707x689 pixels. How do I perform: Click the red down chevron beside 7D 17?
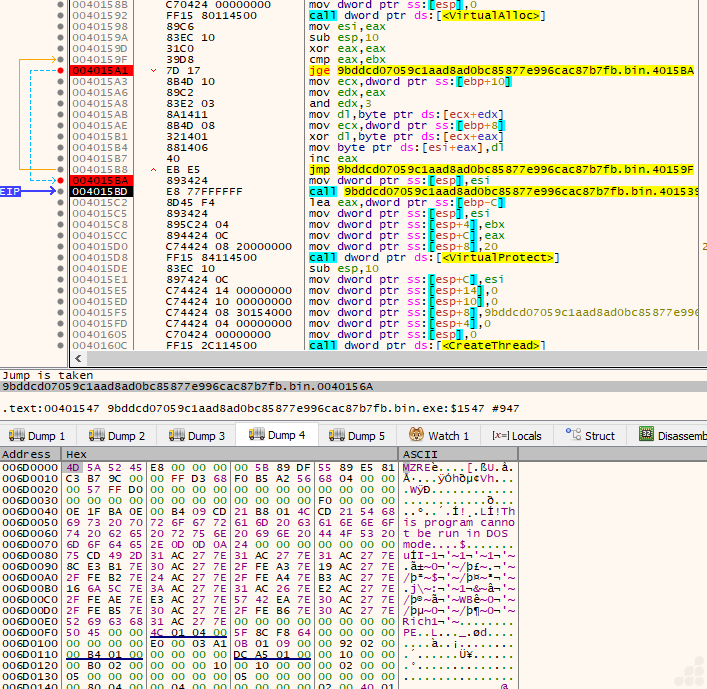153,71
